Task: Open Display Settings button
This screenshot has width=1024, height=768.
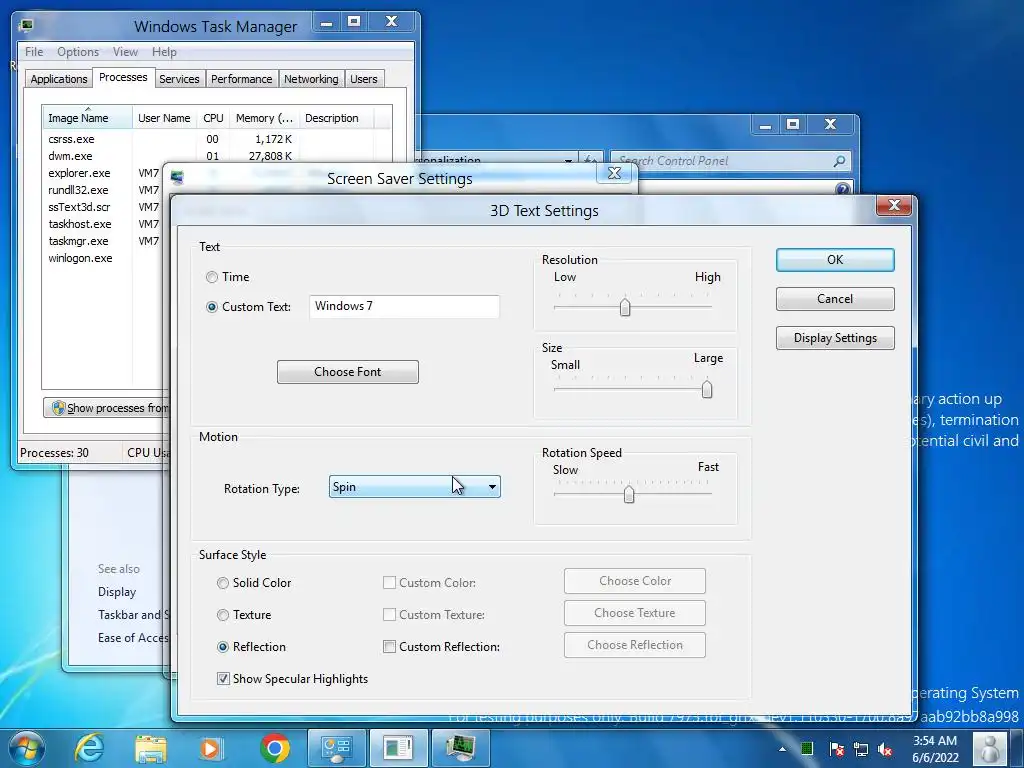Action: (x=835, y=338)
